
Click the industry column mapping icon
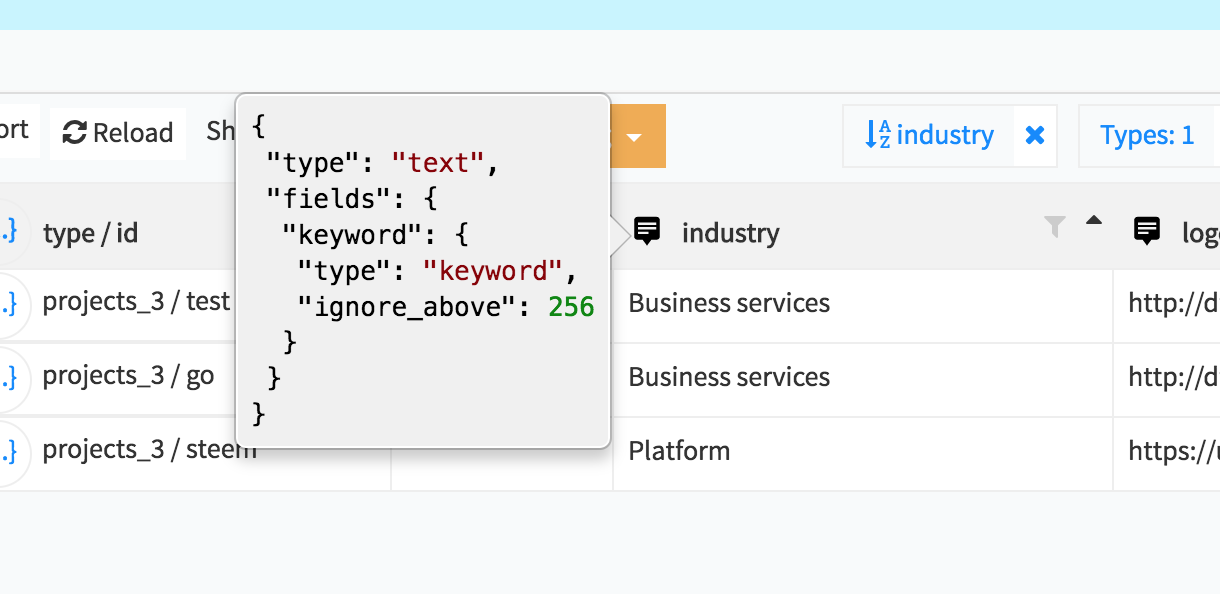pos(648,232)
